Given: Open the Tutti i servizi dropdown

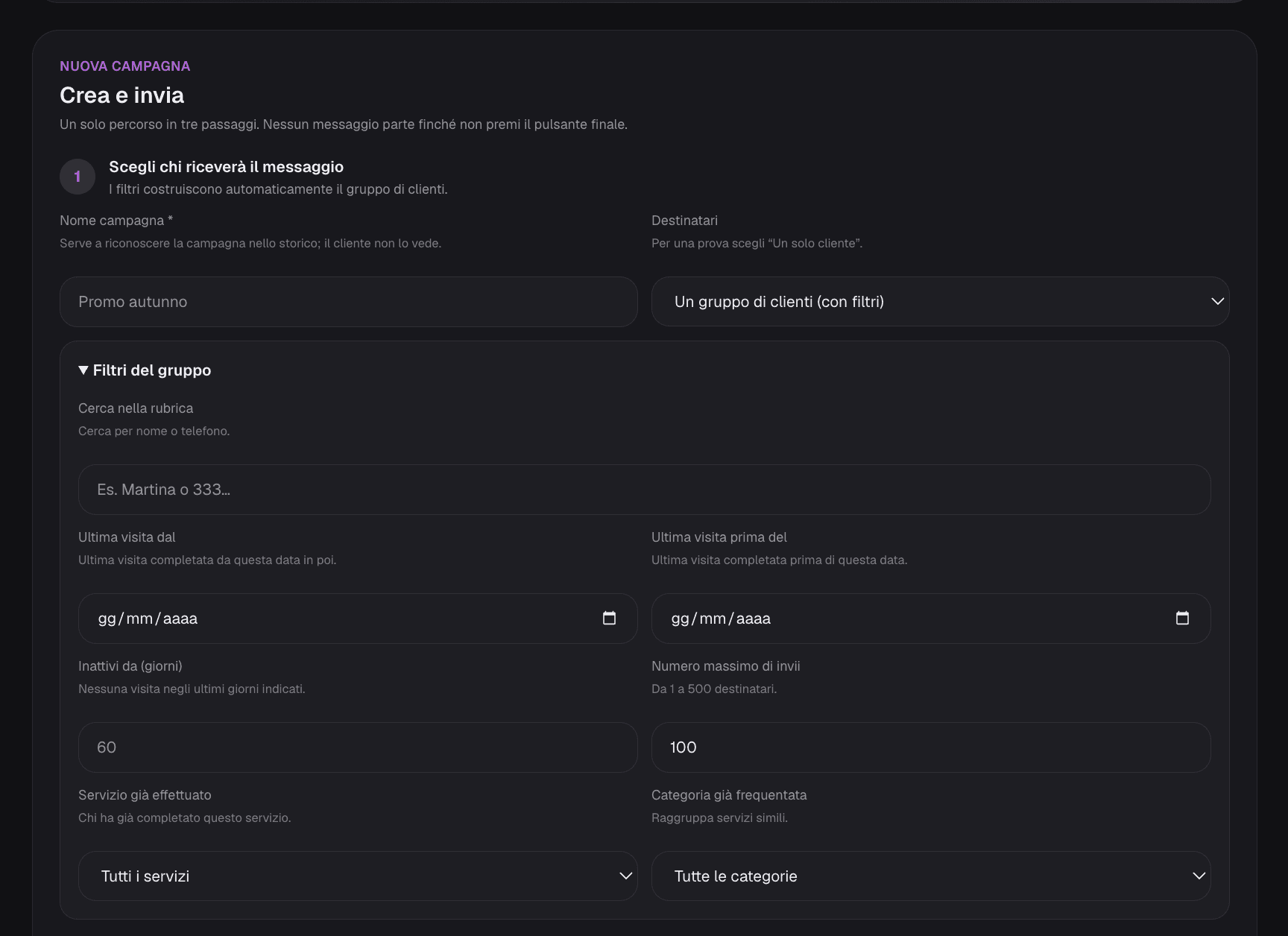Looking at the screenshot, I should (x=358, y=876).
